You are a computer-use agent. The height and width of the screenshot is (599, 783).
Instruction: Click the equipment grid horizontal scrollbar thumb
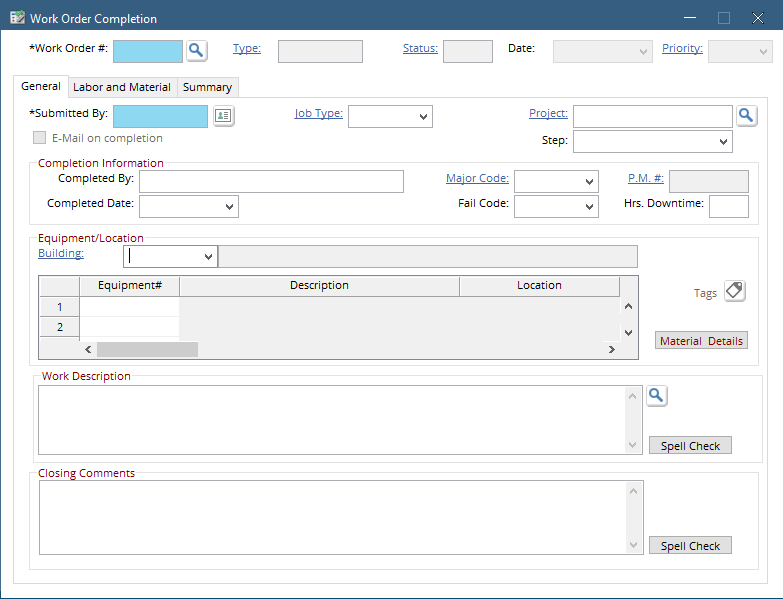147,349
